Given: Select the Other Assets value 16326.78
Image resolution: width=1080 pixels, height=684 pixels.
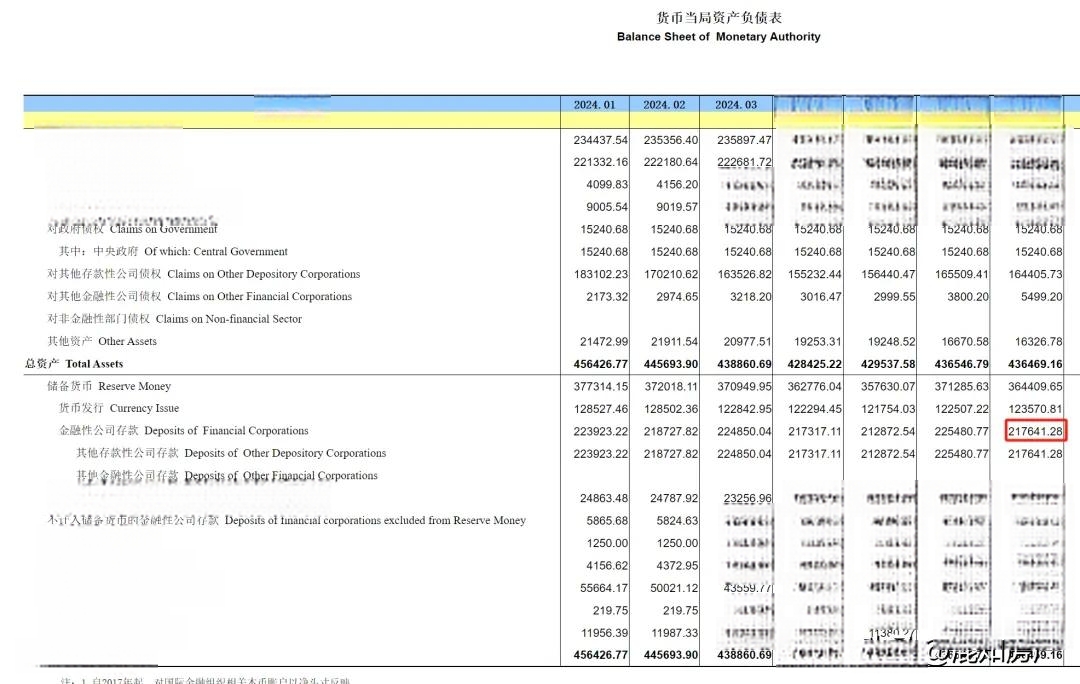Looking at the screenshot, I should pos(1039,341).
